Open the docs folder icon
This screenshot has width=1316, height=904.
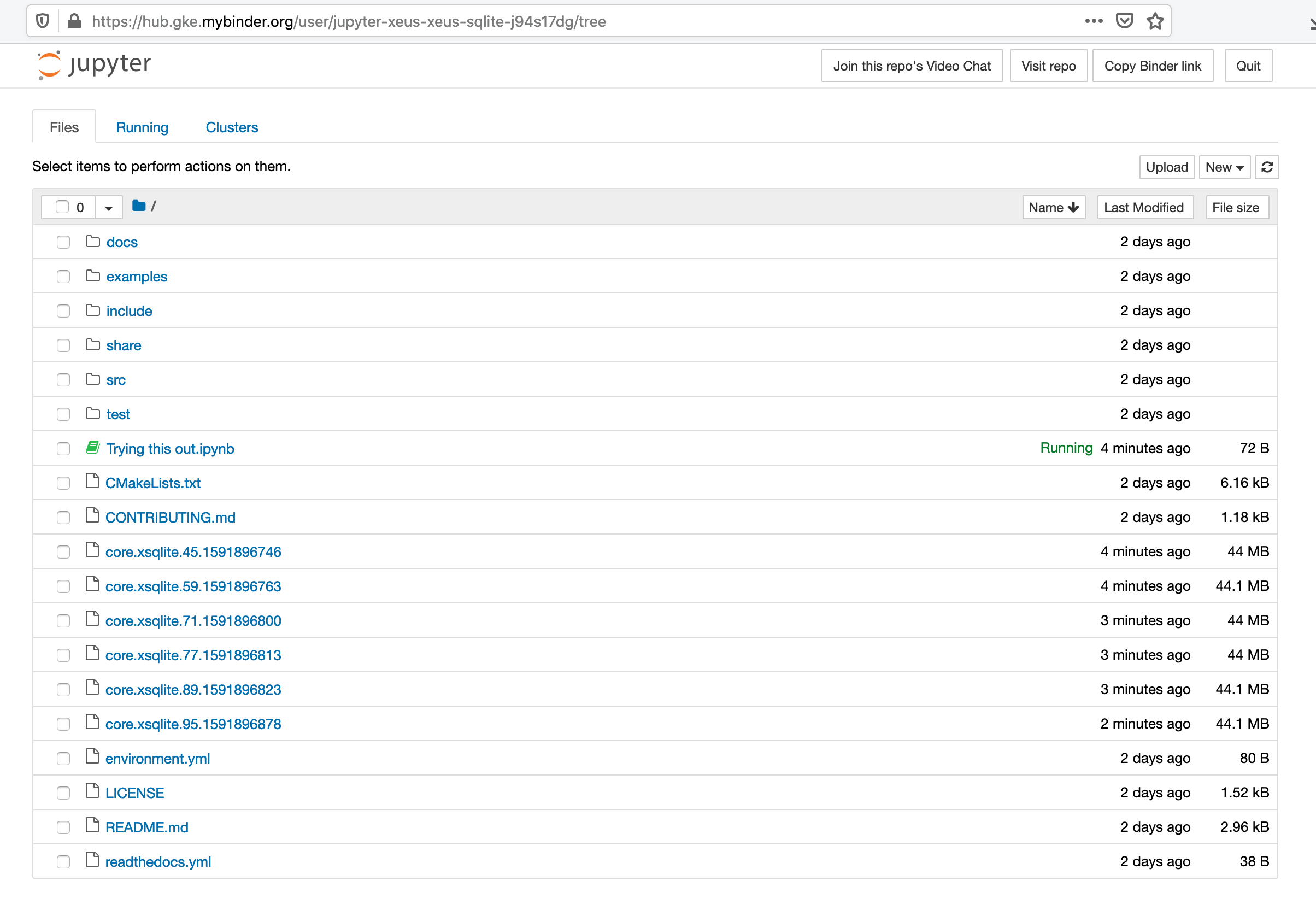(92, 241)
